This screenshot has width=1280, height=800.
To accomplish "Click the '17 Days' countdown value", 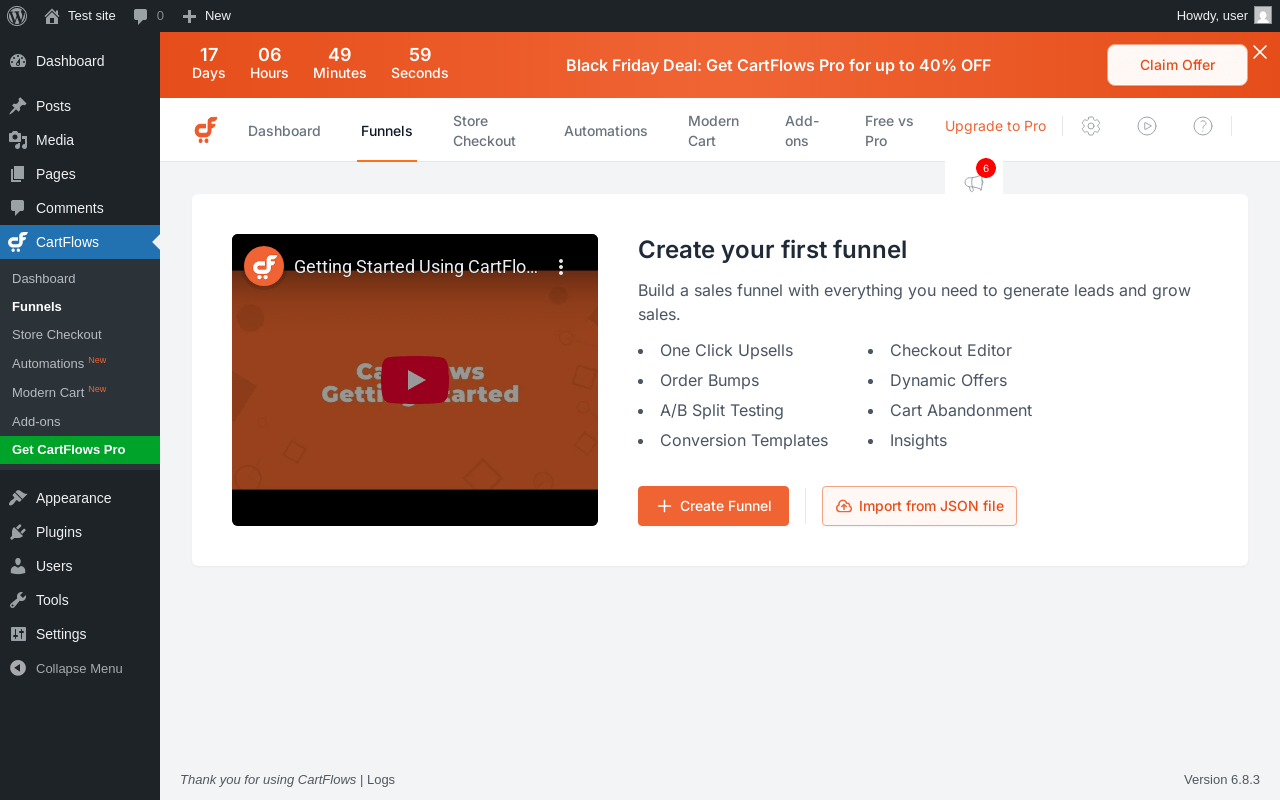I will click(x=209, y=63).
